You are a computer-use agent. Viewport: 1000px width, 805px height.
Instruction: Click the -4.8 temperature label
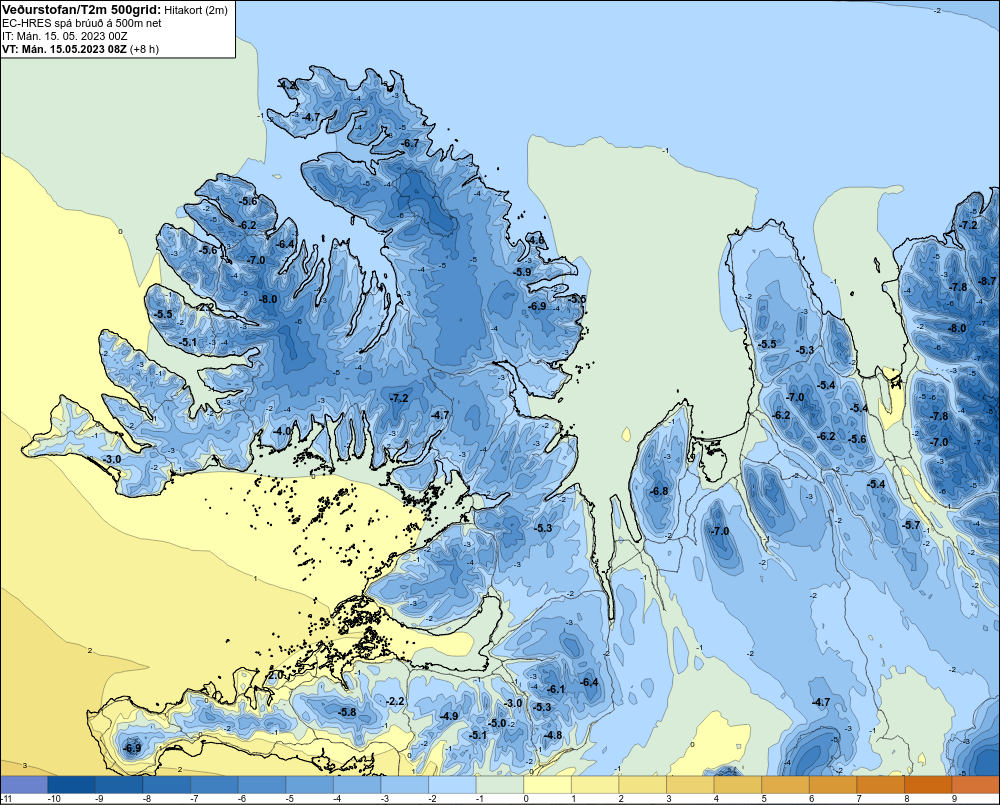point(554,734)
